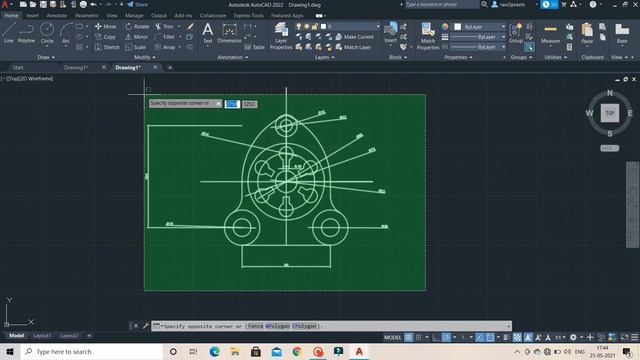Expand the Properties panel
The image size is (640, 360).
[x=458, y=58]
